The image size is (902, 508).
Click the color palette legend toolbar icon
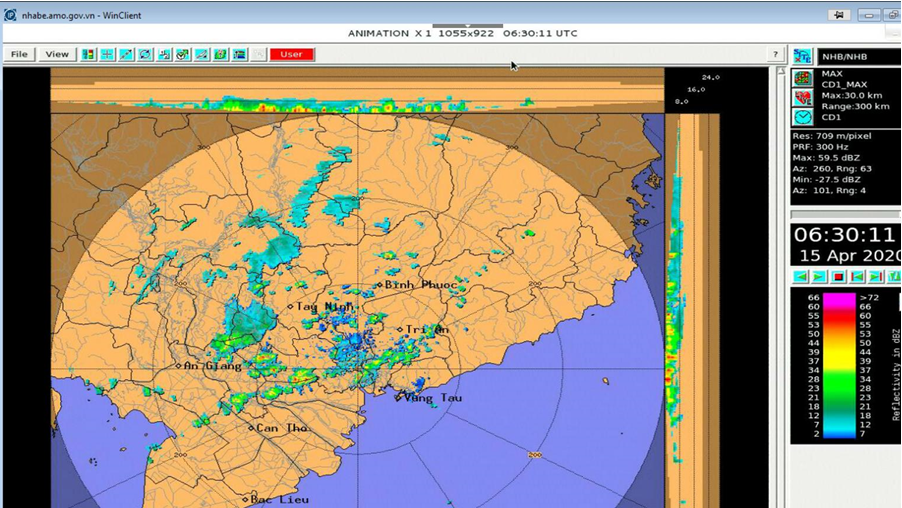pos(88,54)
